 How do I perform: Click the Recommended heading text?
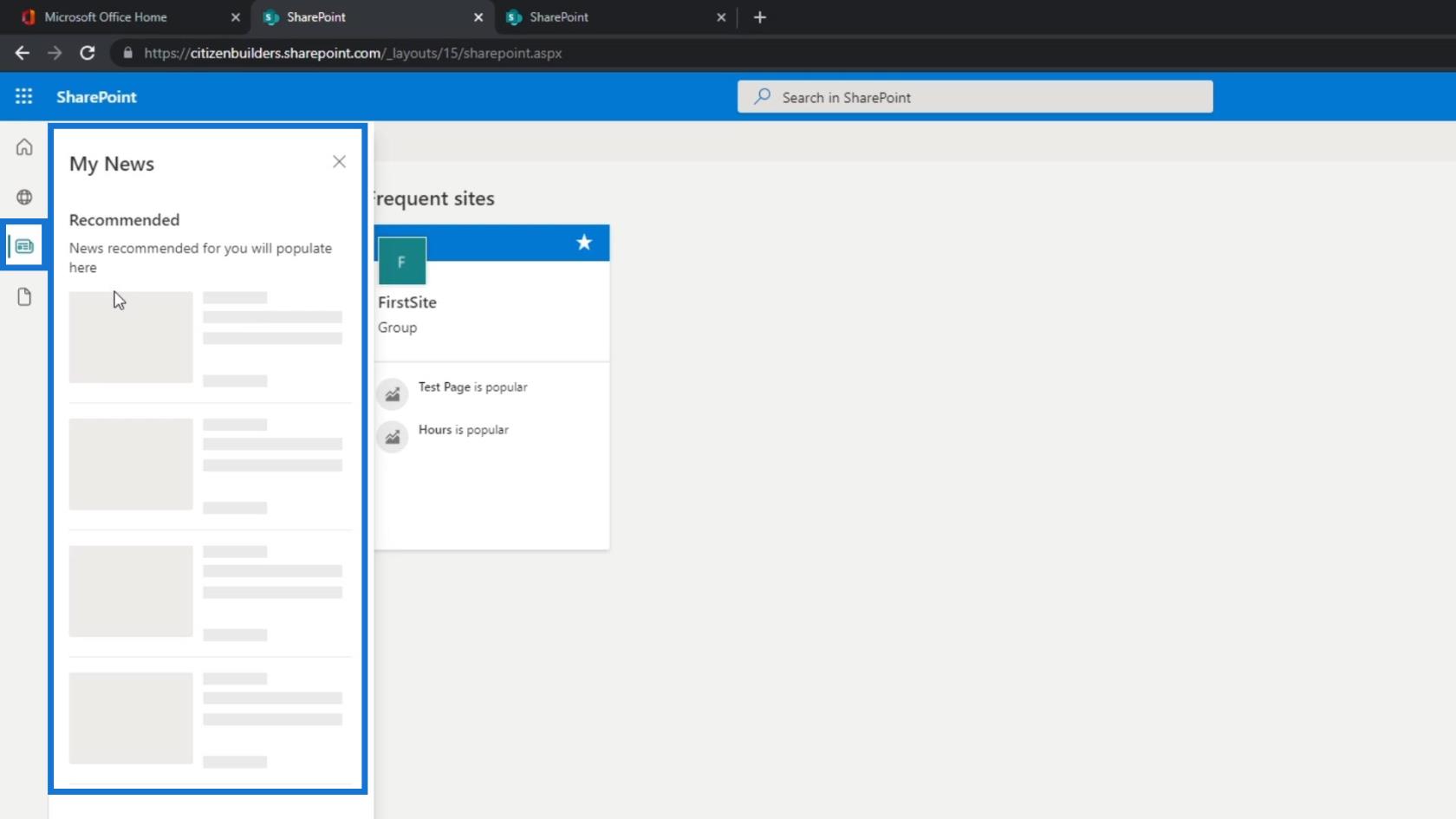click(124, 220)
